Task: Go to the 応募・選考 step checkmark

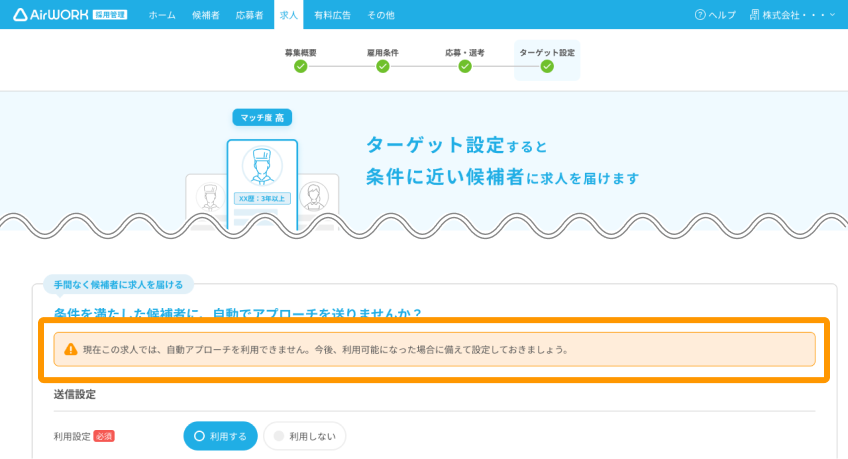Action: point(465,66)
